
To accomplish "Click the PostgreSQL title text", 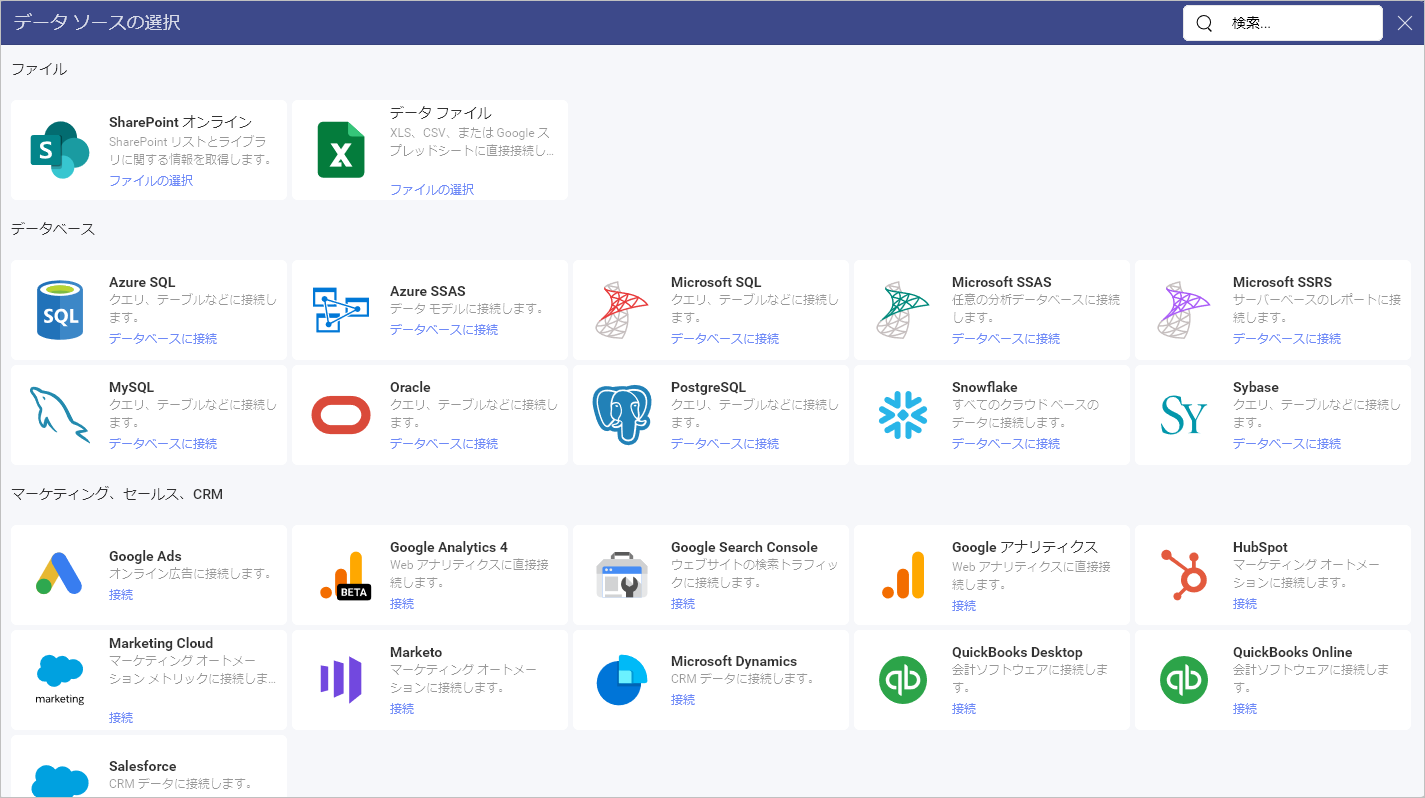I will coord(708,388).
